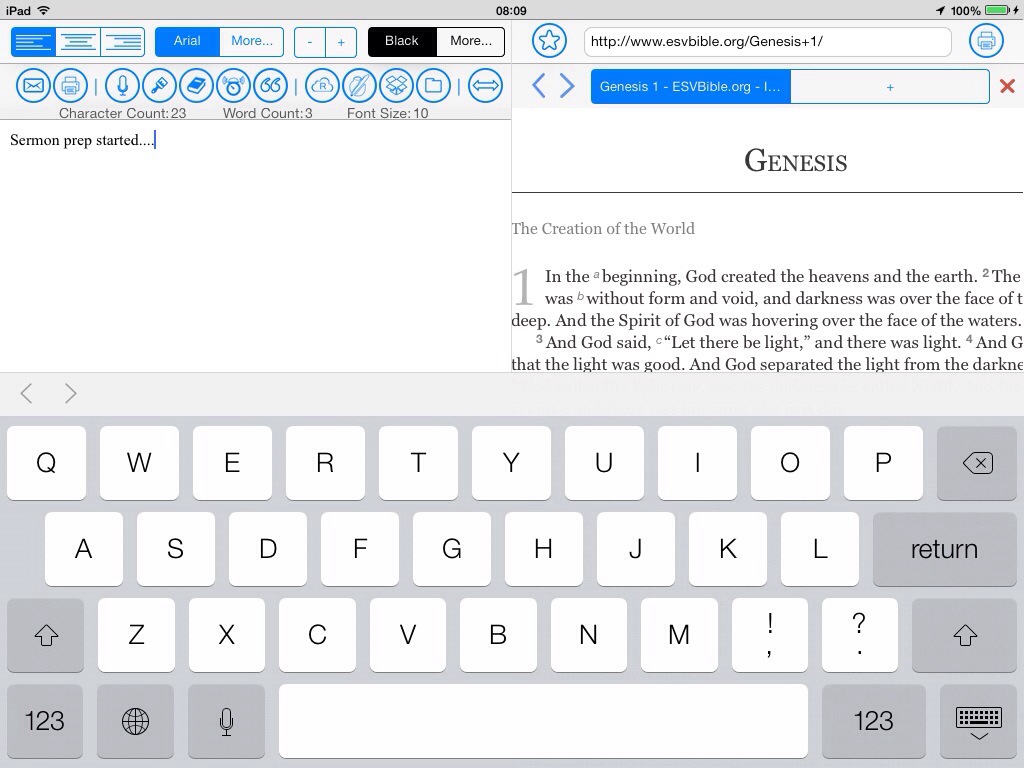Set text alignment to center
The width and height of the screenshot is (1024, 768).
[78, 42]
